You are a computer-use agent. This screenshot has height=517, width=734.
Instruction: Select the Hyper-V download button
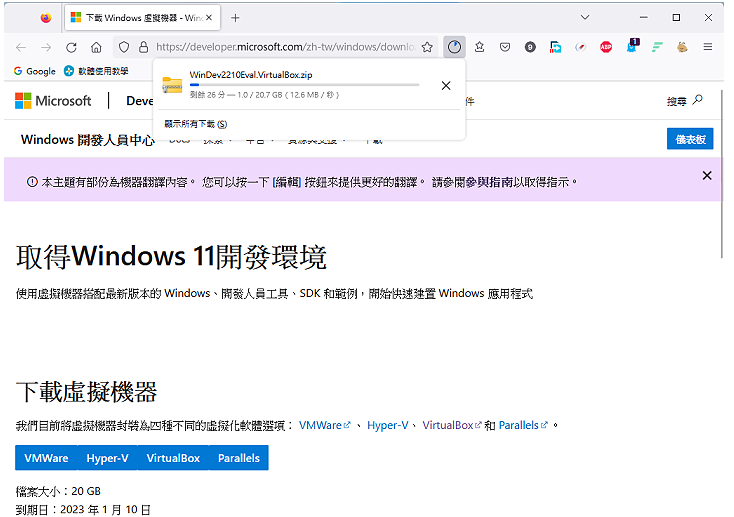coord(107,458)
